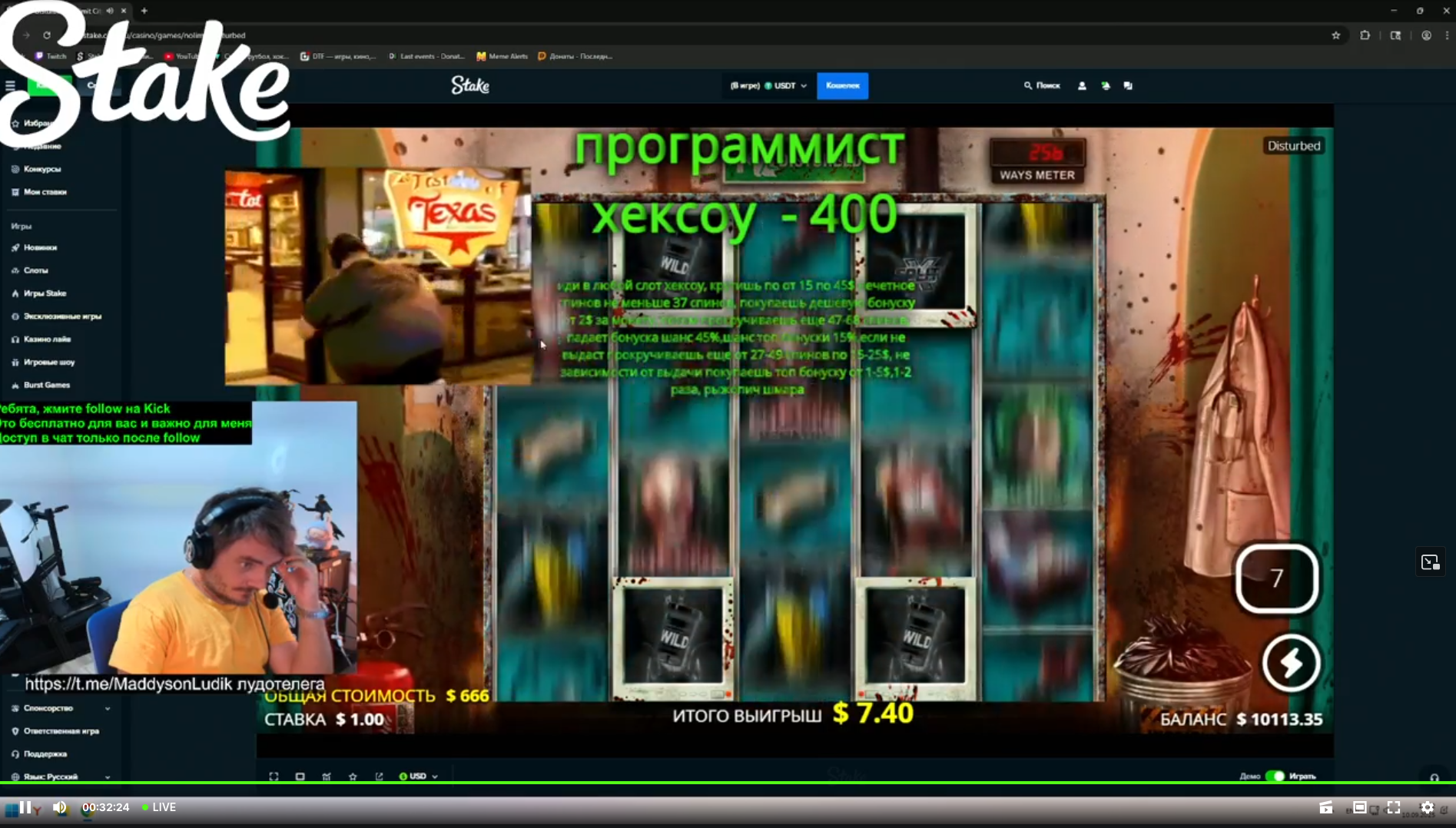Reload the page in the browser
1456x828 pixels.
(47, 35)
